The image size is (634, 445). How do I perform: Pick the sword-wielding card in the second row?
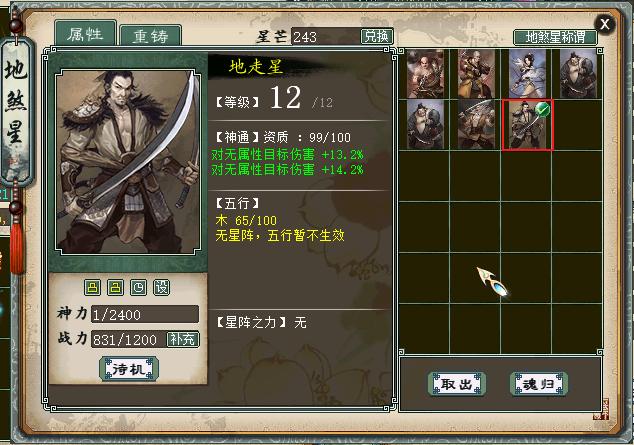pyautogui.click(x=476, y=125)
